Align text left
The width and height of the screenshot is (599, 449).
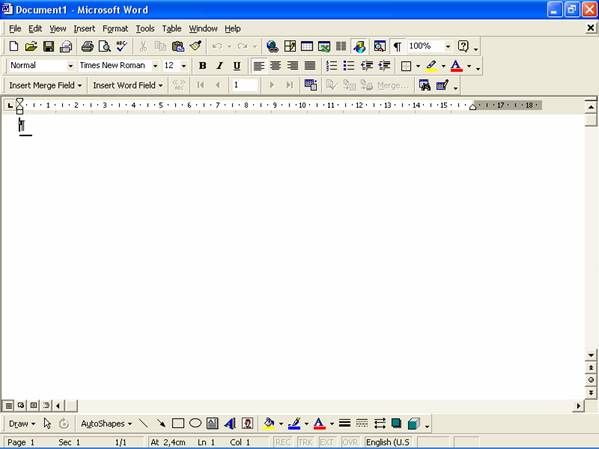[259, 66]
